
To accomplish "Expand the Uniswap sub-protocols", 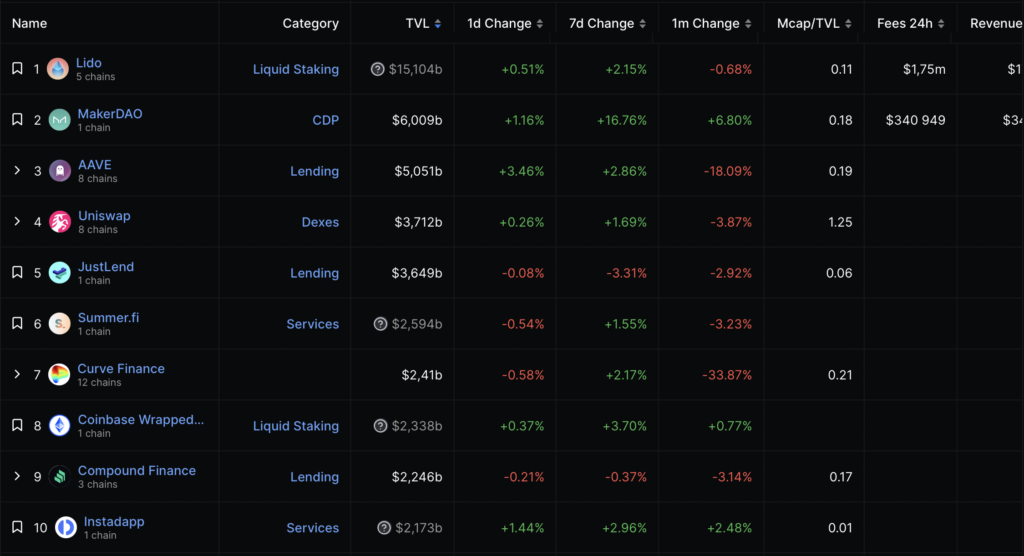I will [x=17, y=222].
